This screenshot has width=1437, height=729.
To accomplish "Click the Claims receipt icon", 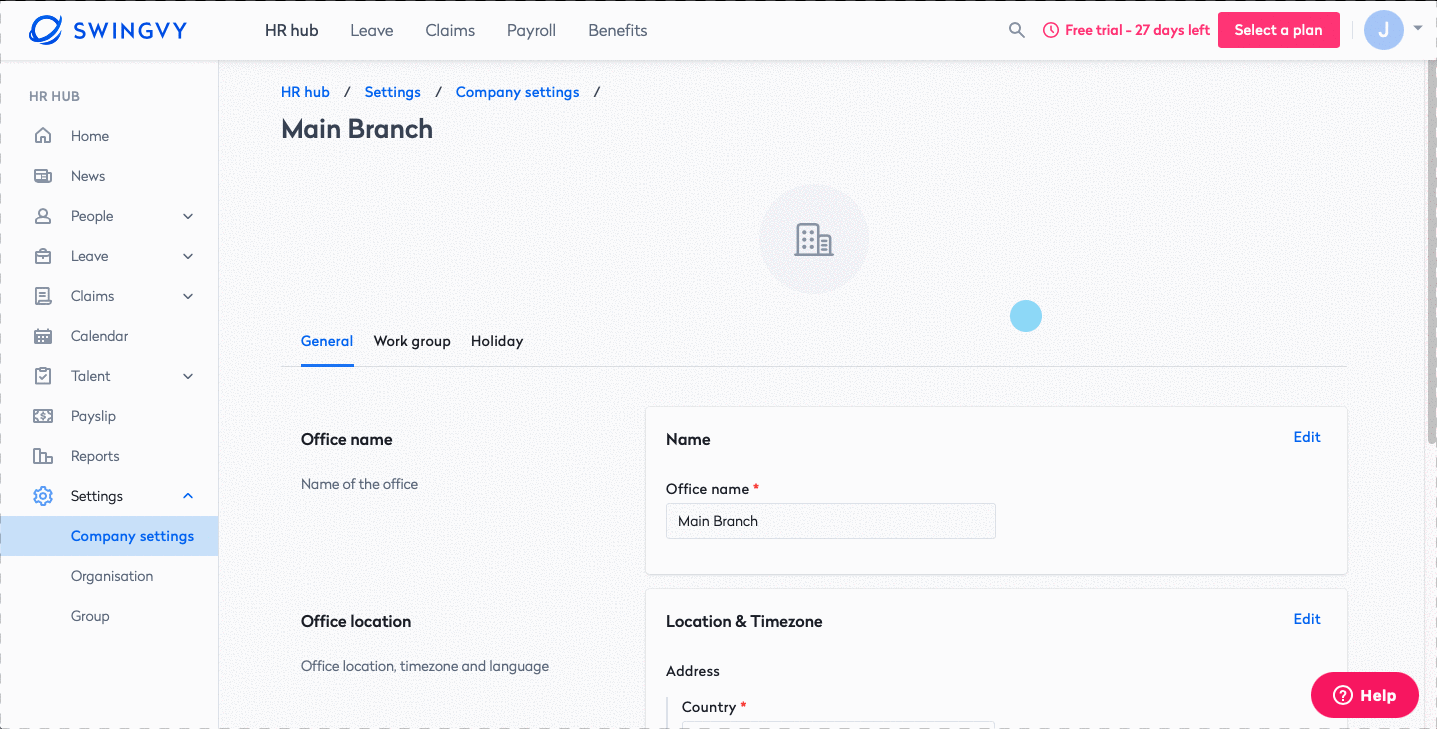I will pos(43,296).
